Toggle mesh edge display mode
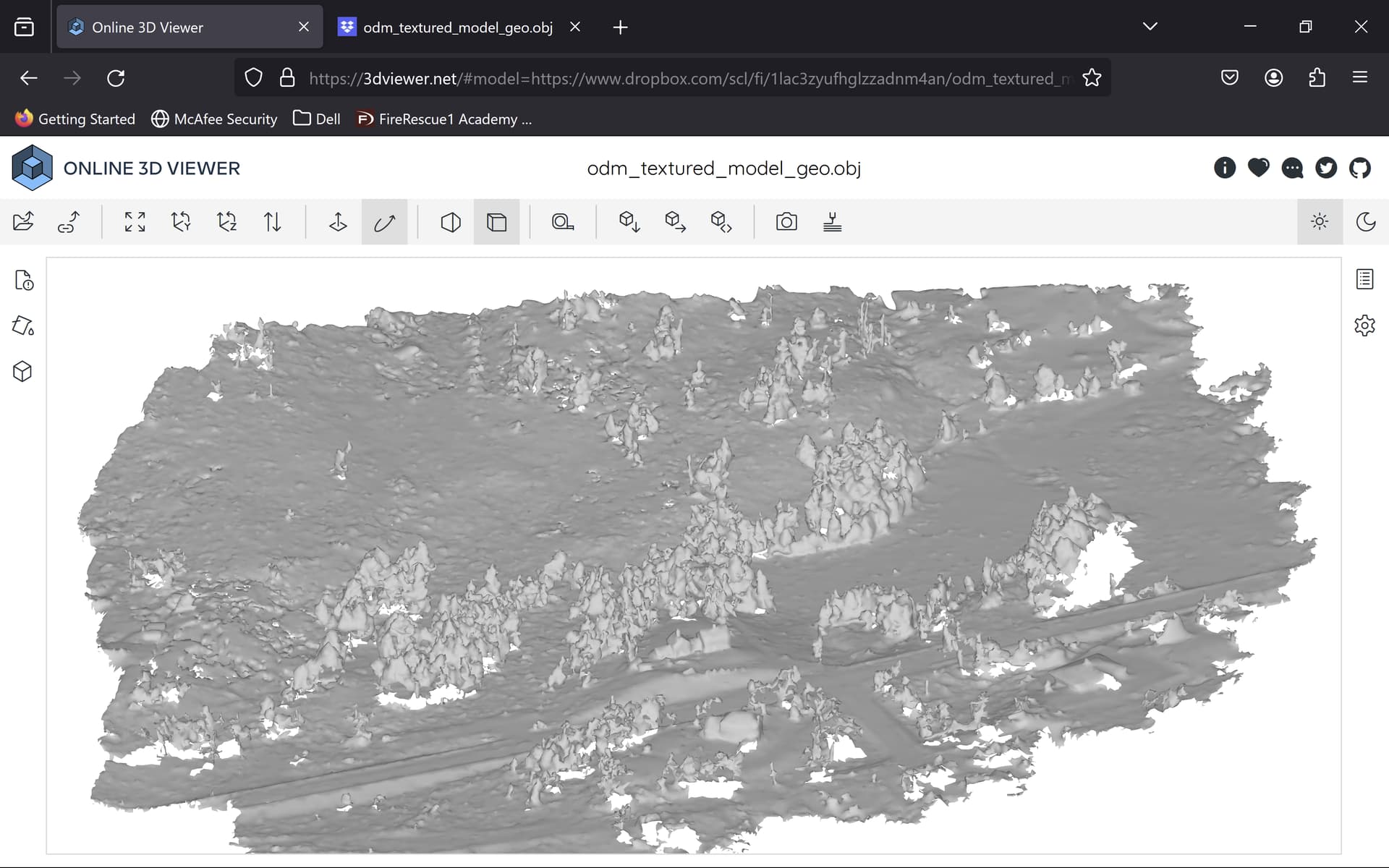Image resolution: width=1389 pixels, height=868 pixels. coord(497,222)
